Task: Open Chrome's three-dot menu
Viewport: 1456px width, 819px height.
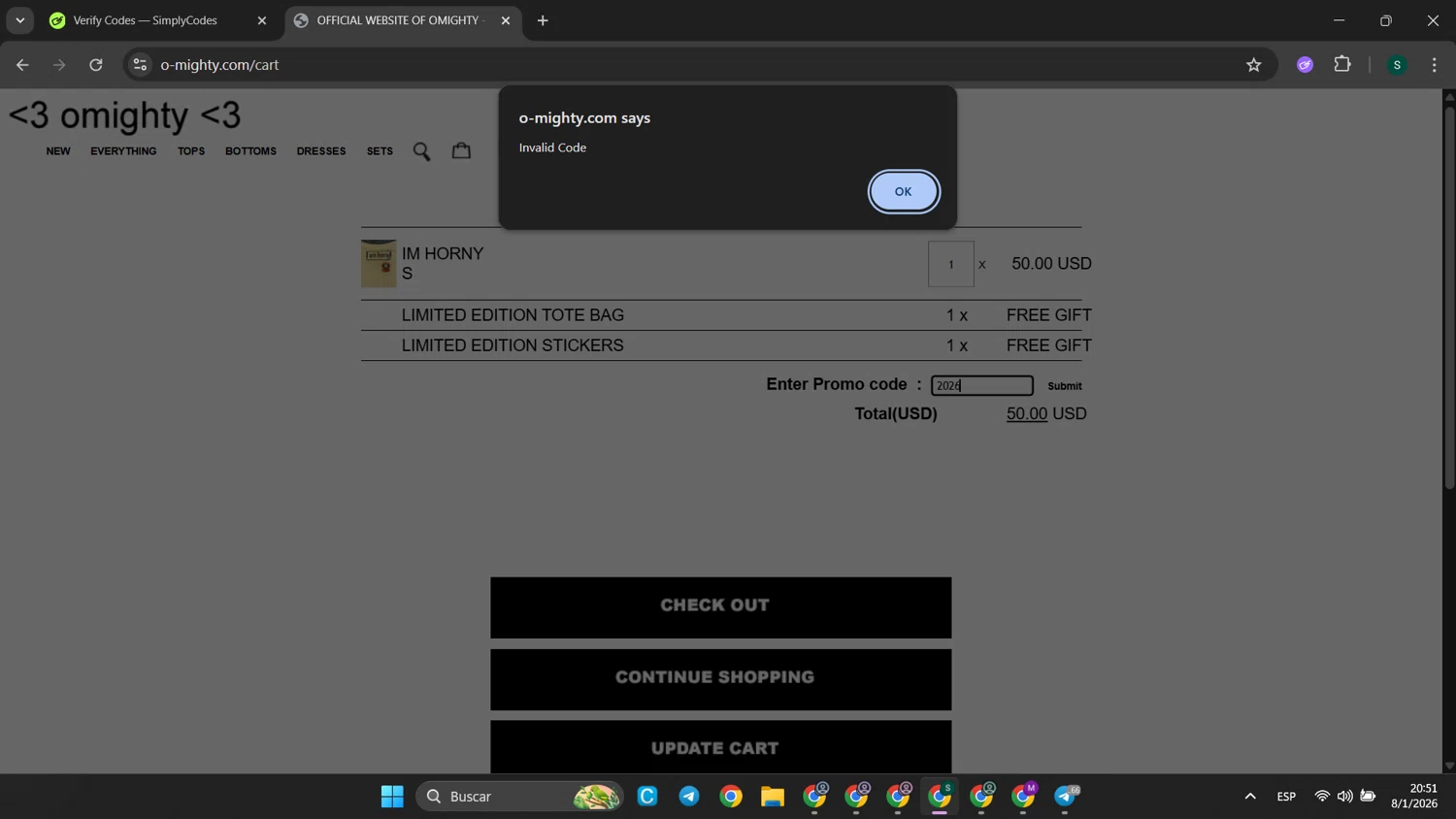Action: click(1434, 65)
